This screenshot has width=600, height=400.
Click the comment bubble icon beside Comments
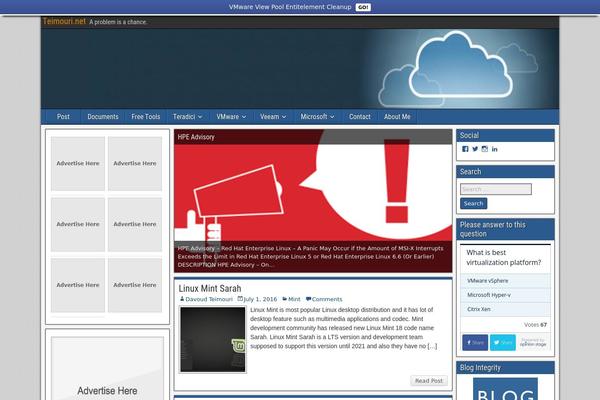tap(308, 299)
